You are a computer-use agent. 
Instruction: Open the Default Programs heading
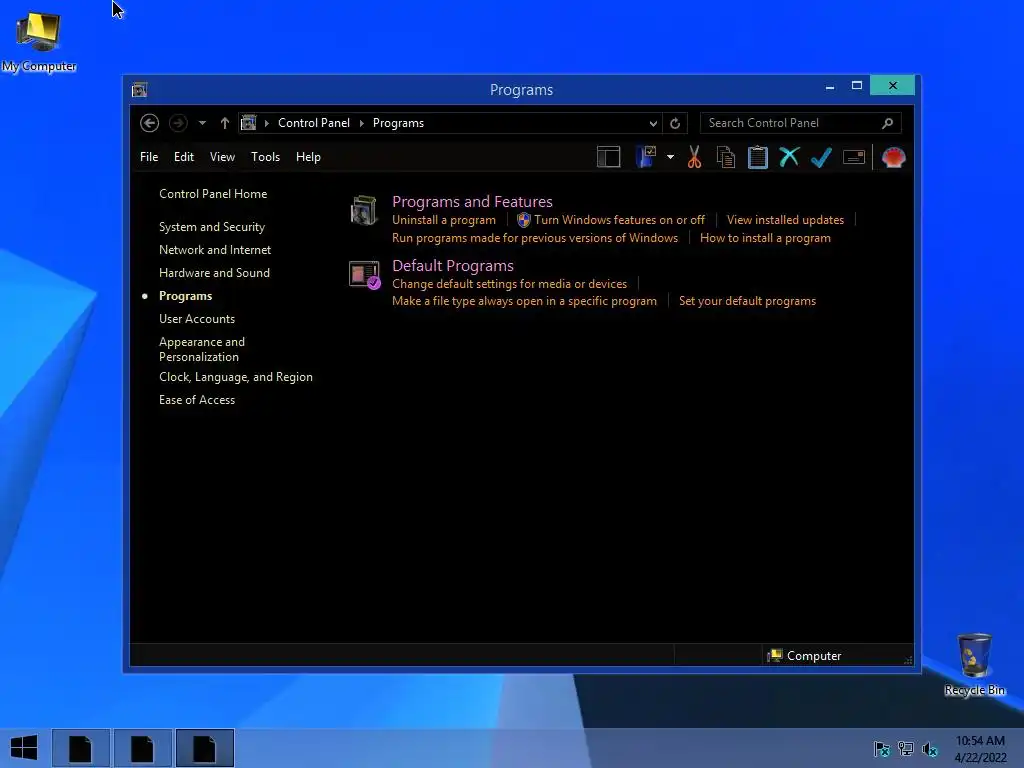click(x=453, y=266)
